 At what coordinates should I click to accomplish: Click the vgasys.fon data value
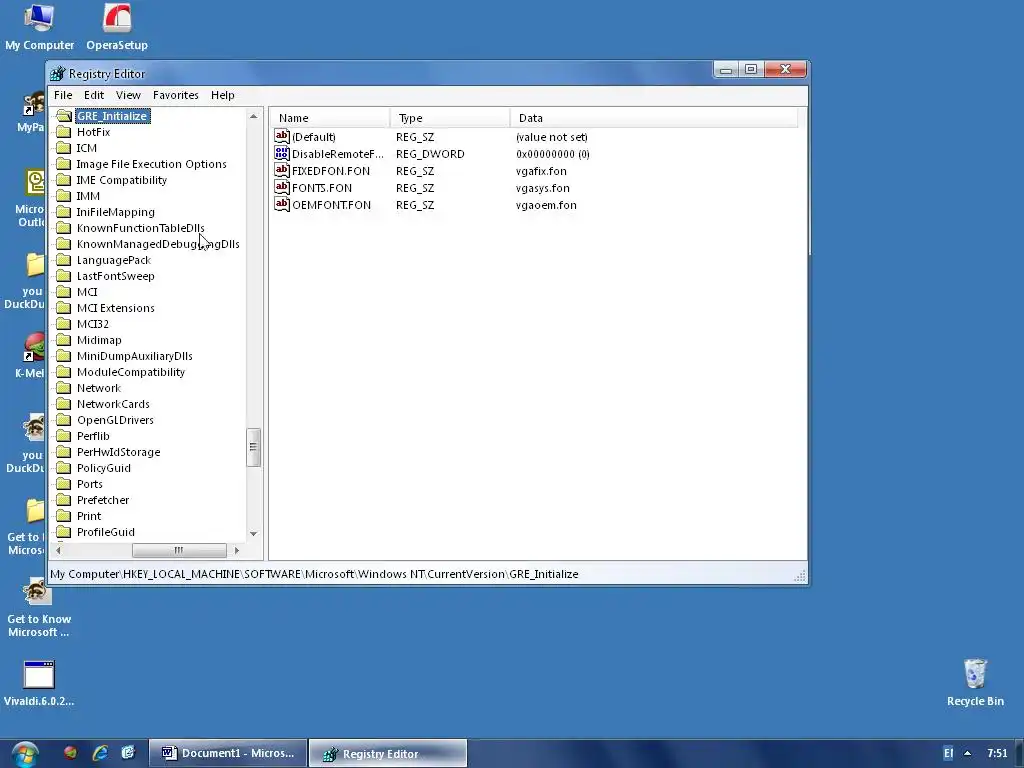pyautogui.click(x=543, y=188)
